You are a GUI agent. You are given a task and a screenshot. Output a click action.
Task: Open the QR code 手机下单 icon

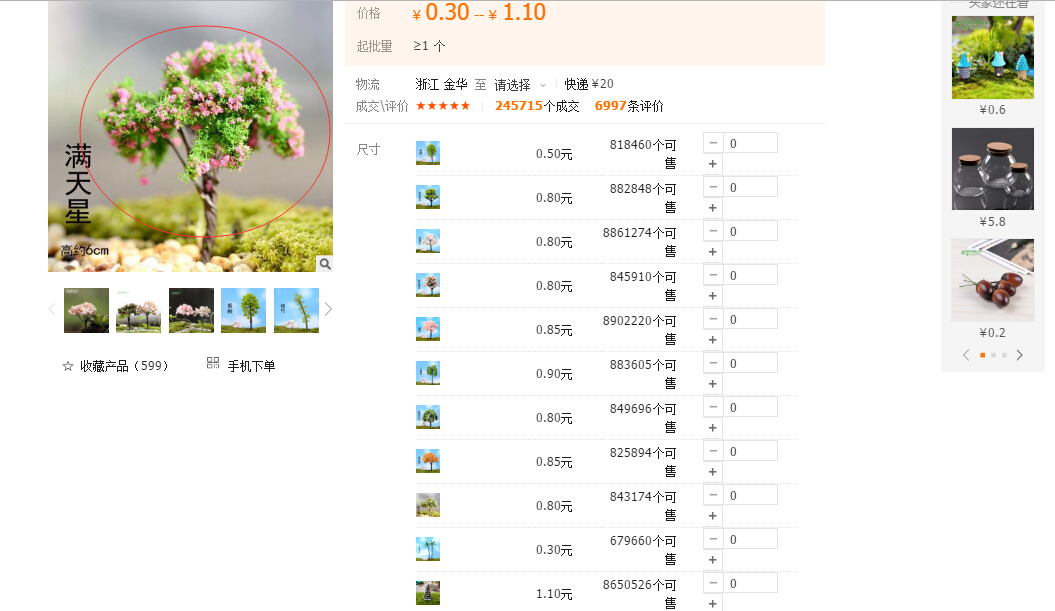[x=213, y=363]
